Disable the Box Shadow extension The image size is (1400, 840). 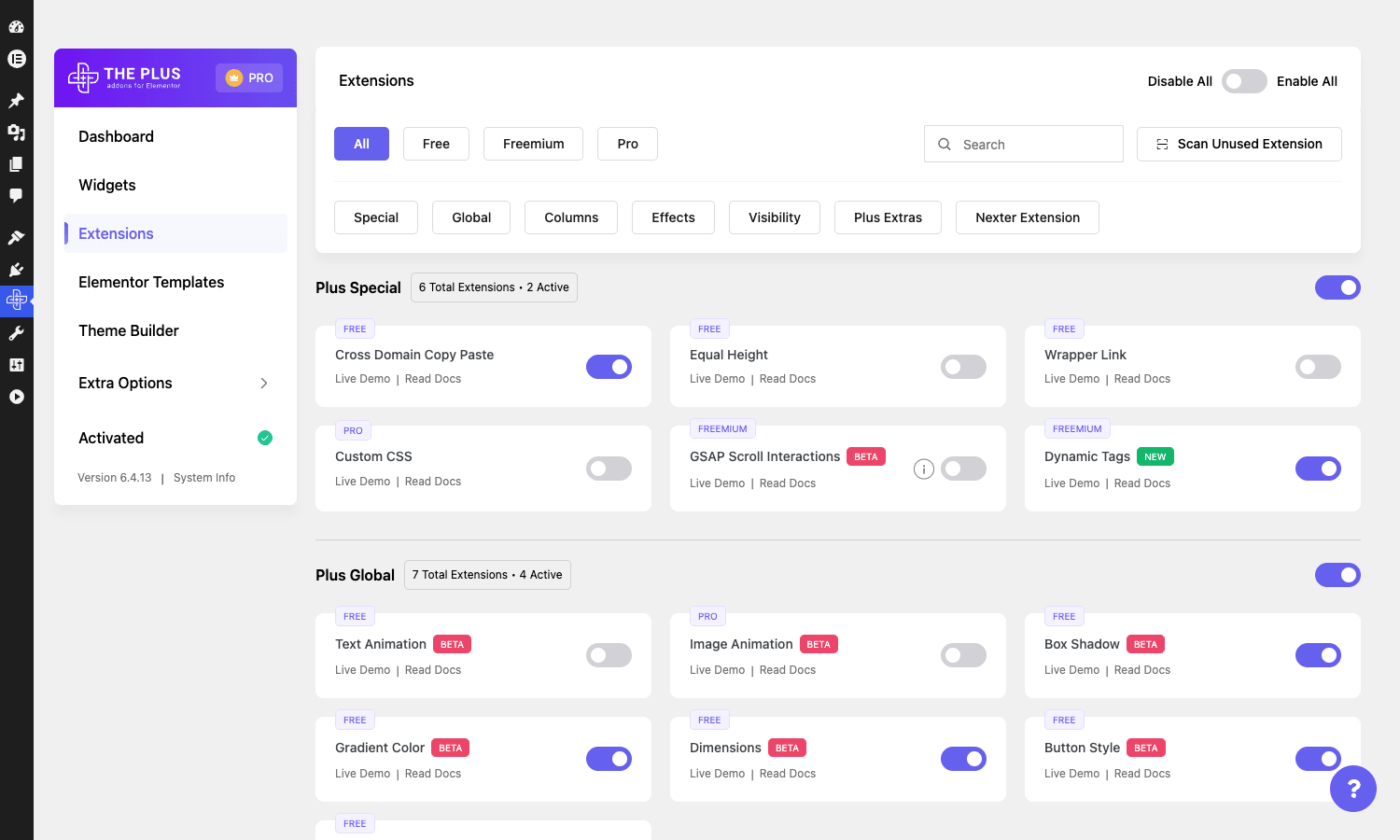(x=1318, y=655)
